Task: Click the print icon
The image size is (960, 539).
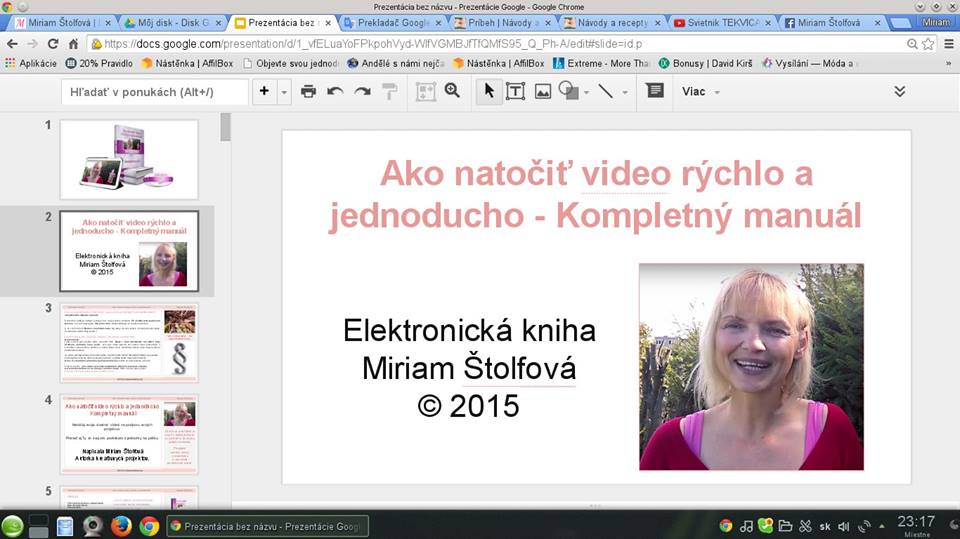Action: click(x=309, y=91)
